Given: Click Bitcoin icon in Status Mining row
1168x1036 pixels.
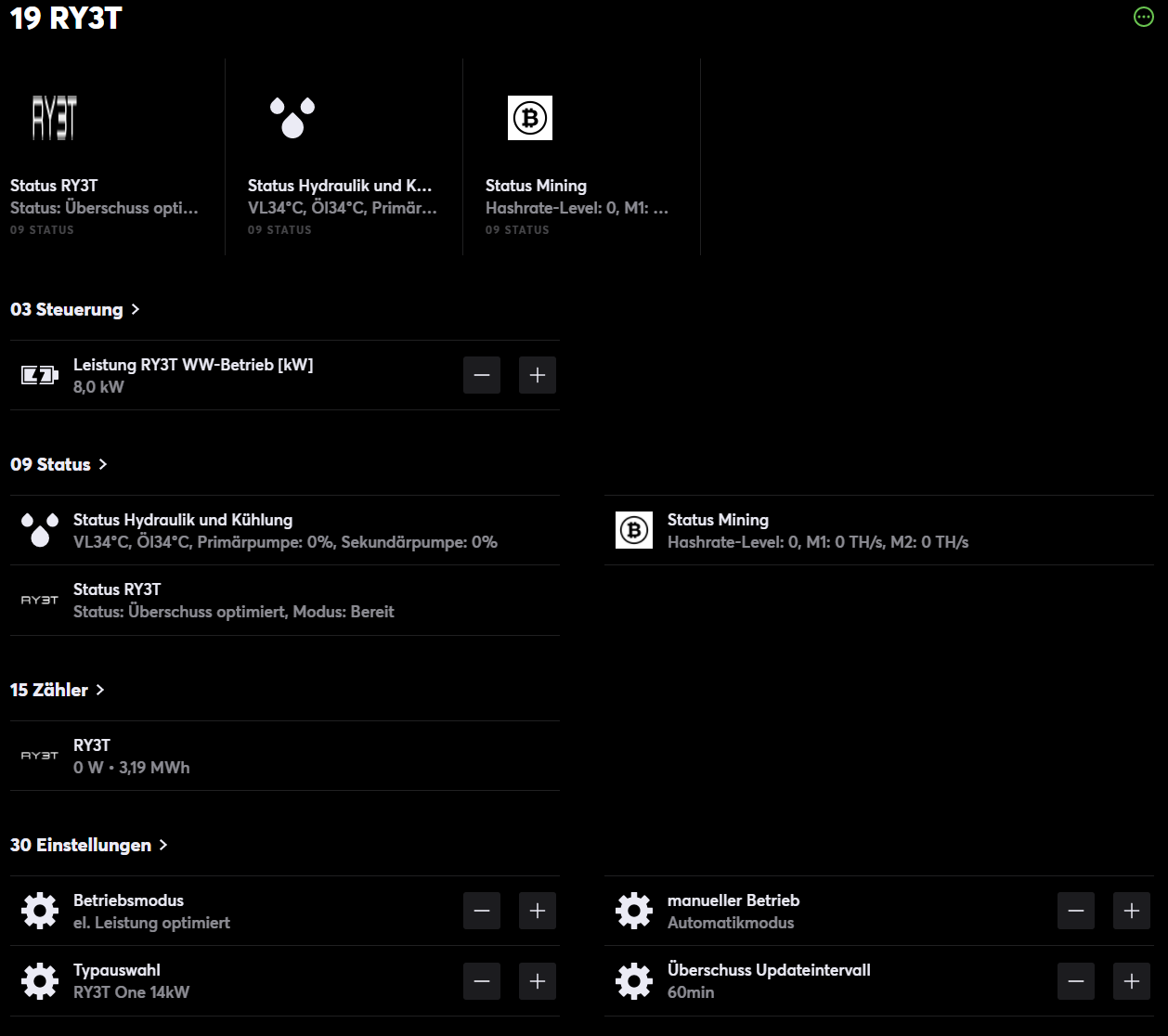Looking at the screenshot, I should pos(634,530).
